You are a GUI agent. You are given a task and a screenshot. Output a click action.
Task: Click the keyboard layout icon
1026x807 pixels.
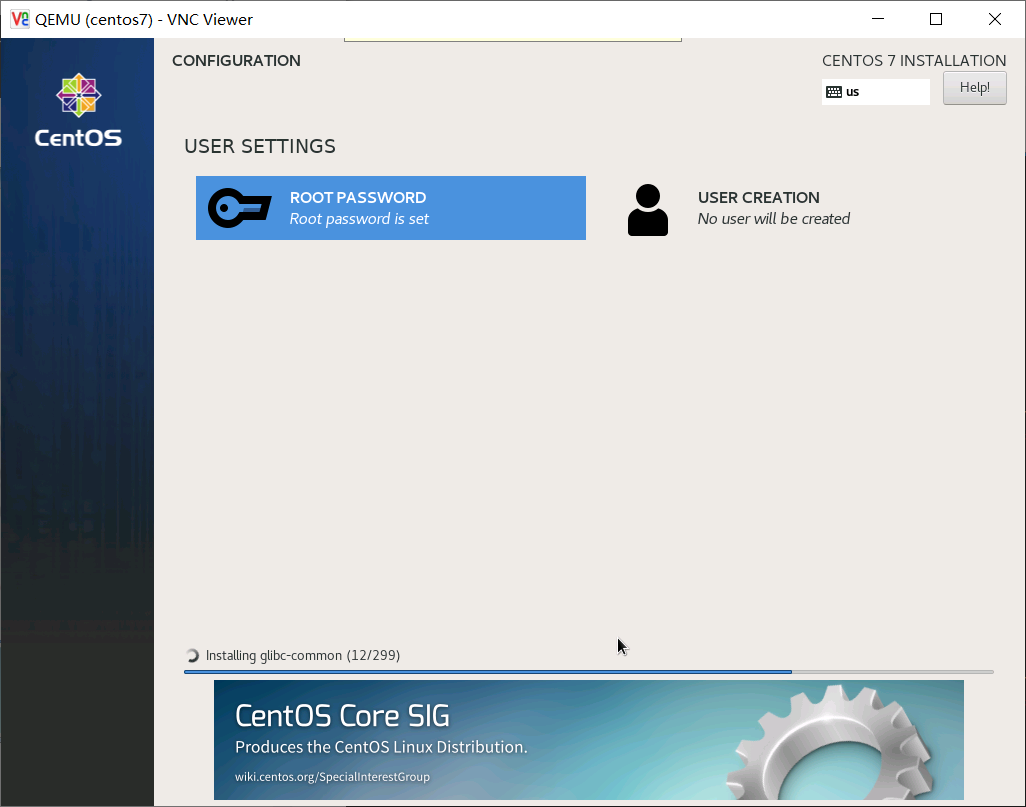(834, 92)
